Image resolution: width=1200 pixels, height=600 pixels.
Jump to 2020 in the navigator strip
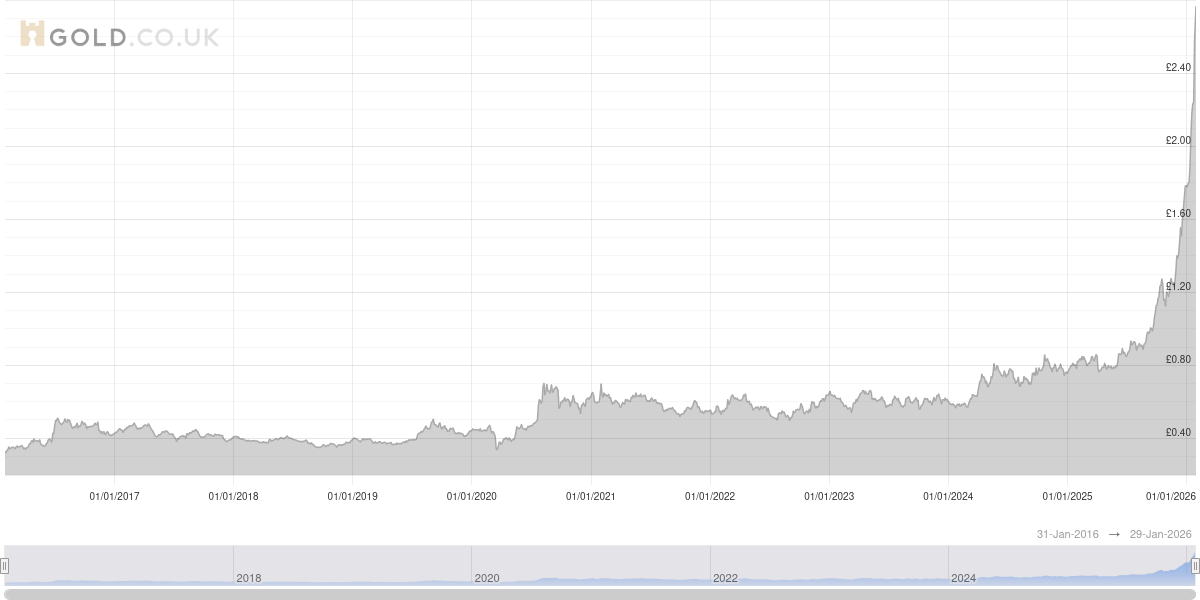486,578
